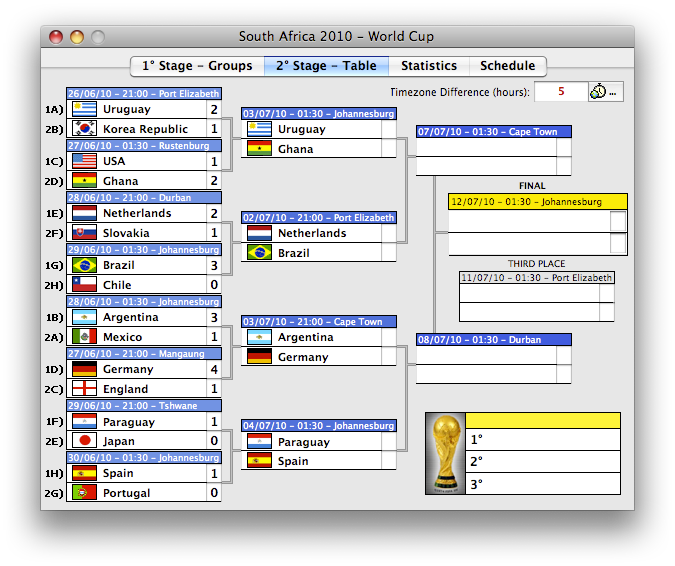Click the 08/07/10 Durban match header
The height and width of the screenshot is (566, 675).
click(494, 340)
